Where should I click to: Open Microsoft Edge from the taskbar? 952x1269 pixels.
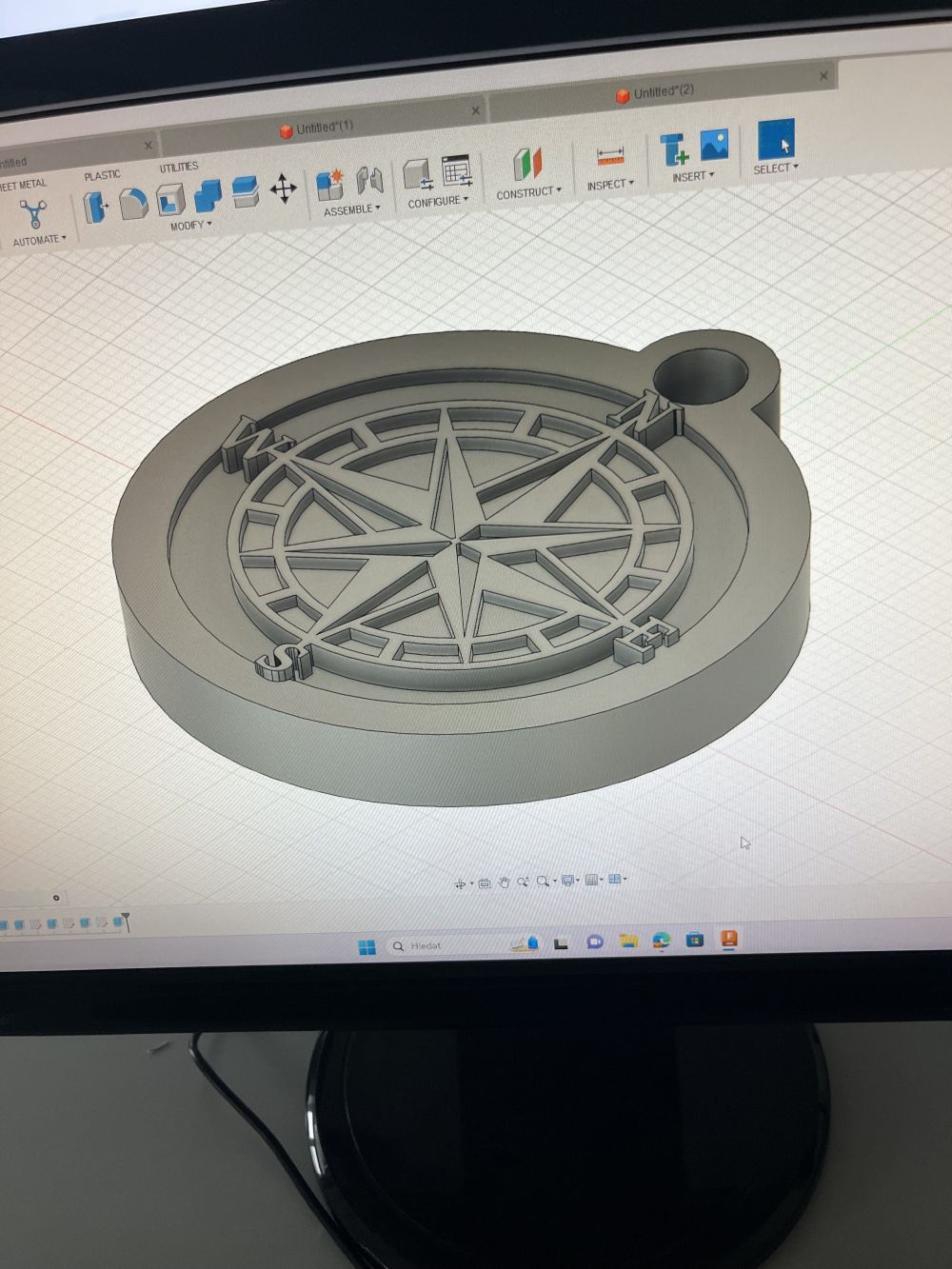[x=662, y=941]
